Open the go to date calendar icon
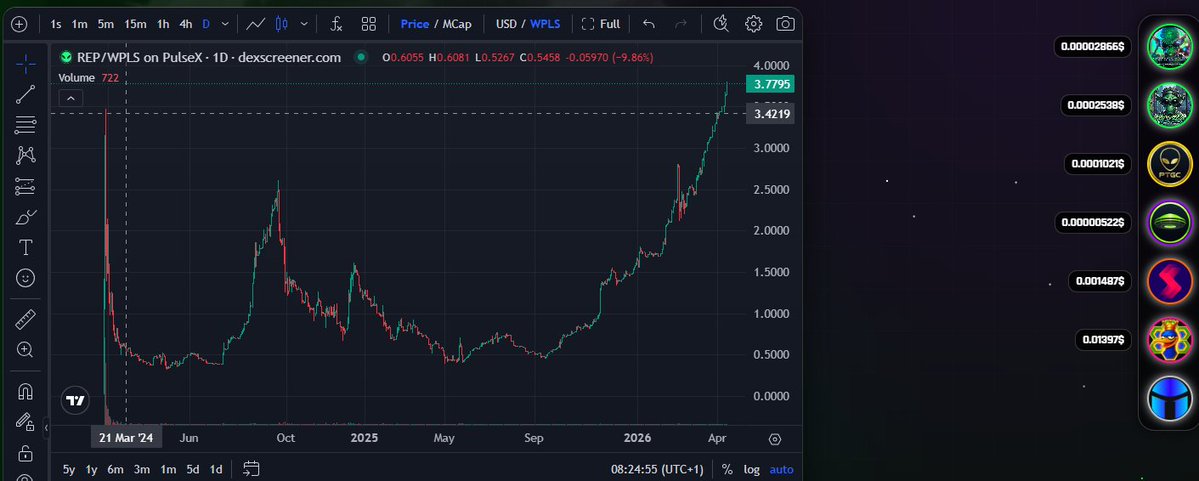The width and height of the screenshot is (1199, 481). tap(252, 469)
